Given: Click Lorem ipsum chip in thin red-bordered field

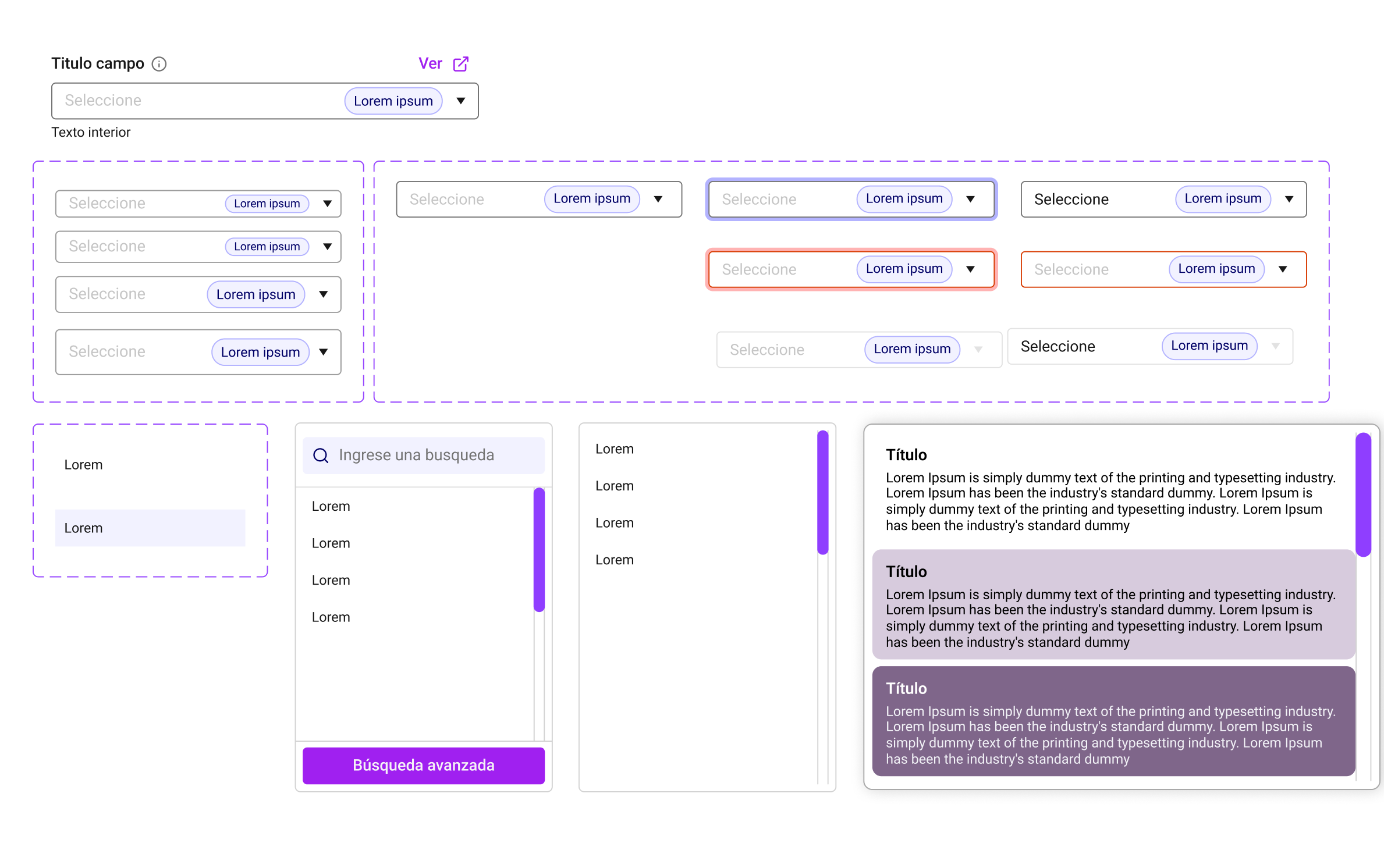Looking at the screenshot, I should [x=1216, y=269].
